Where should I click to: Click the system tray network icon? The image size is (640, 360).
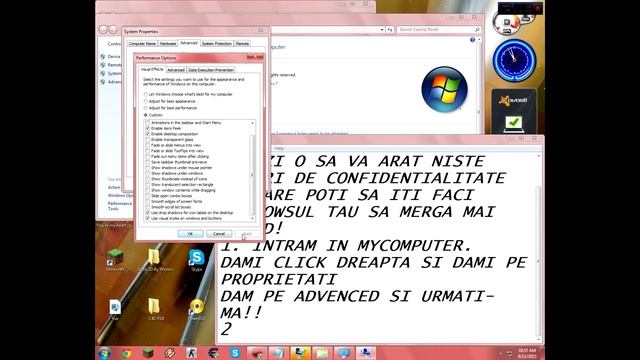[509, 353]
